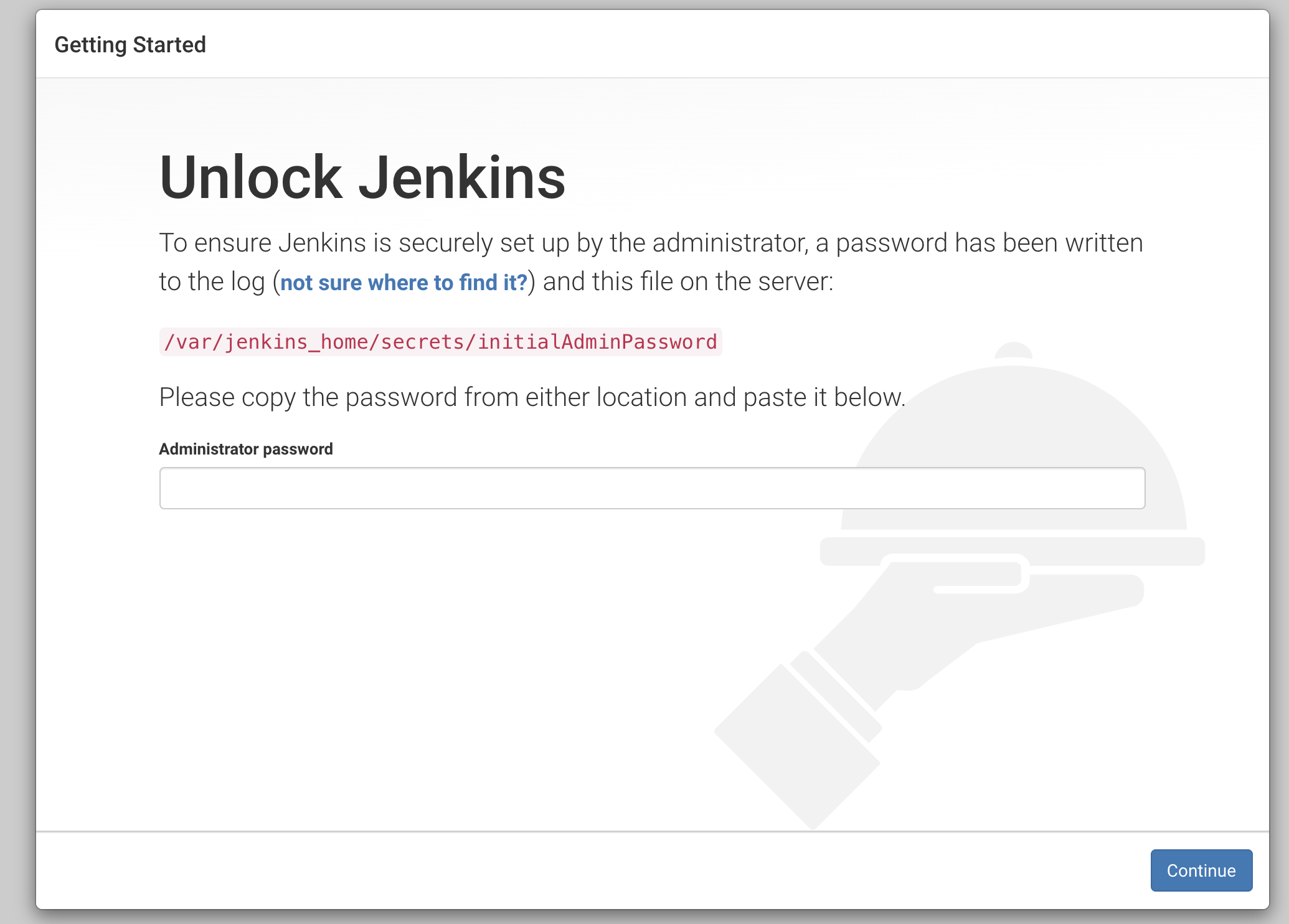The image size is (1289, 924).
Task: Click the knob atop the cloche dome
Action: (1013, 351)
